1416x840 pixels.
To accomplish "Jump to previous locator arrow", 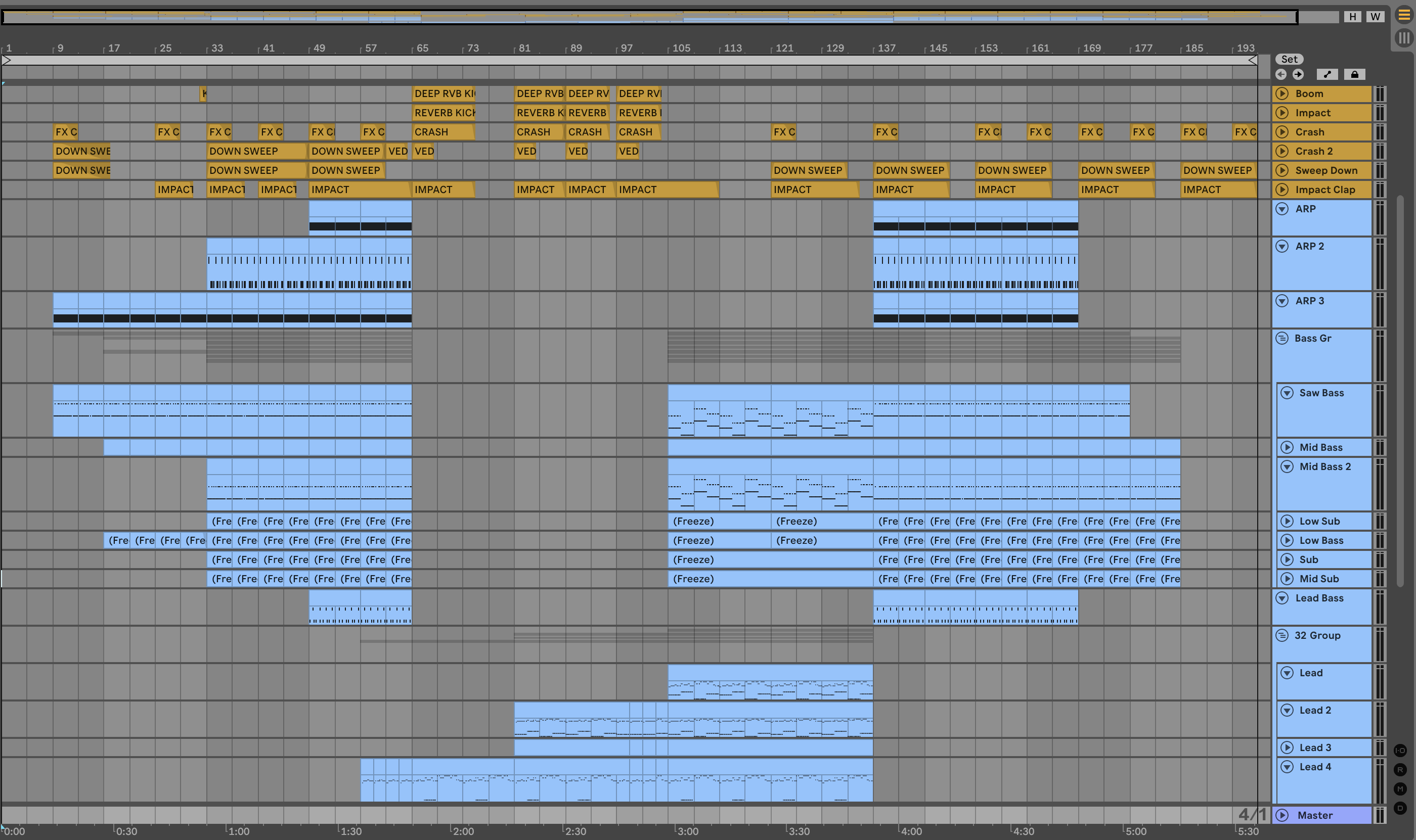I will (x=1281, y=74).
